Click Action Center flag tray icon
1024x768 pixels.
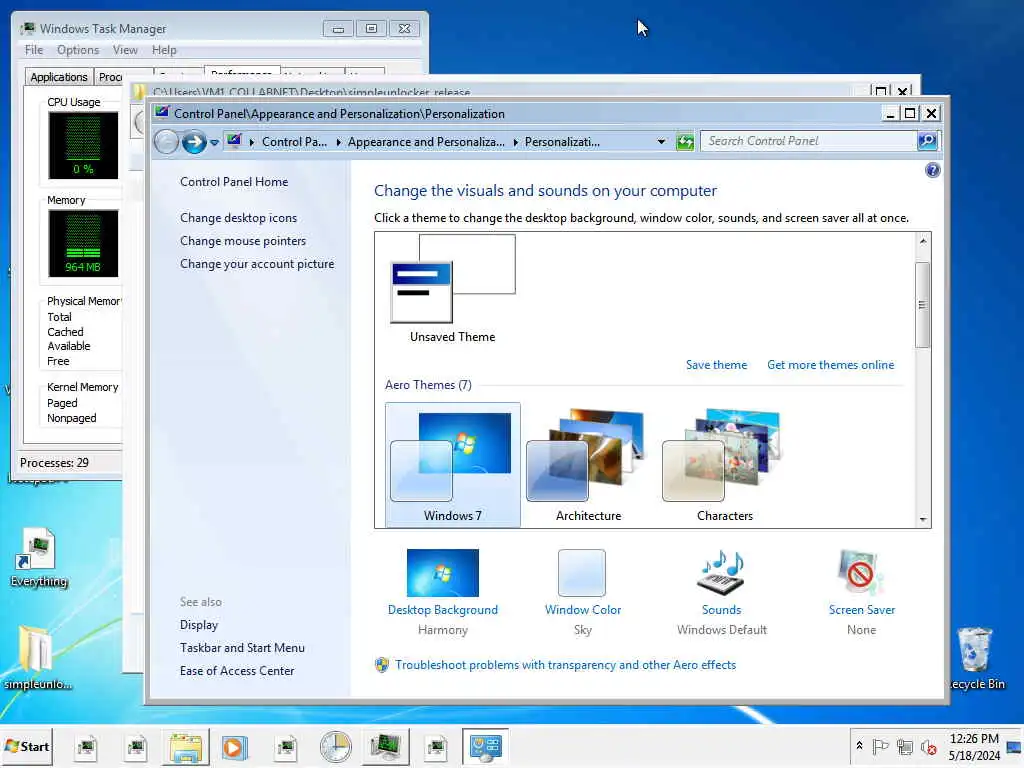tap(880, 746)
